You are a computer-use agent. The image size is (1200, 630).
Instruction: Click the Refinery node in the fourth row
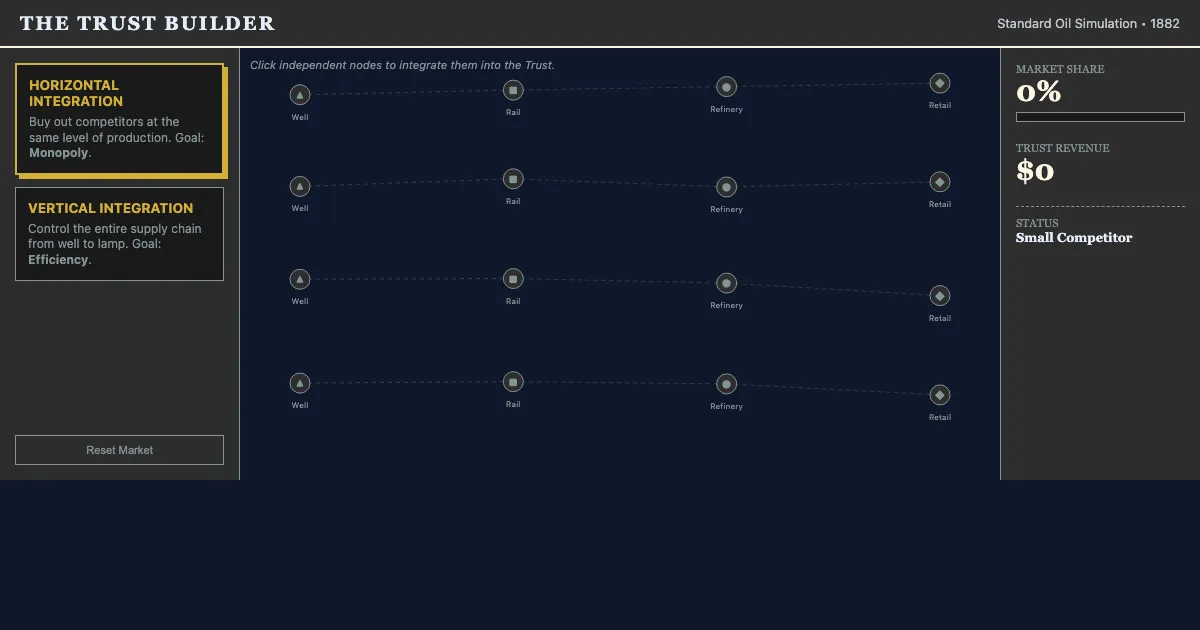click(x=727, y=384)
